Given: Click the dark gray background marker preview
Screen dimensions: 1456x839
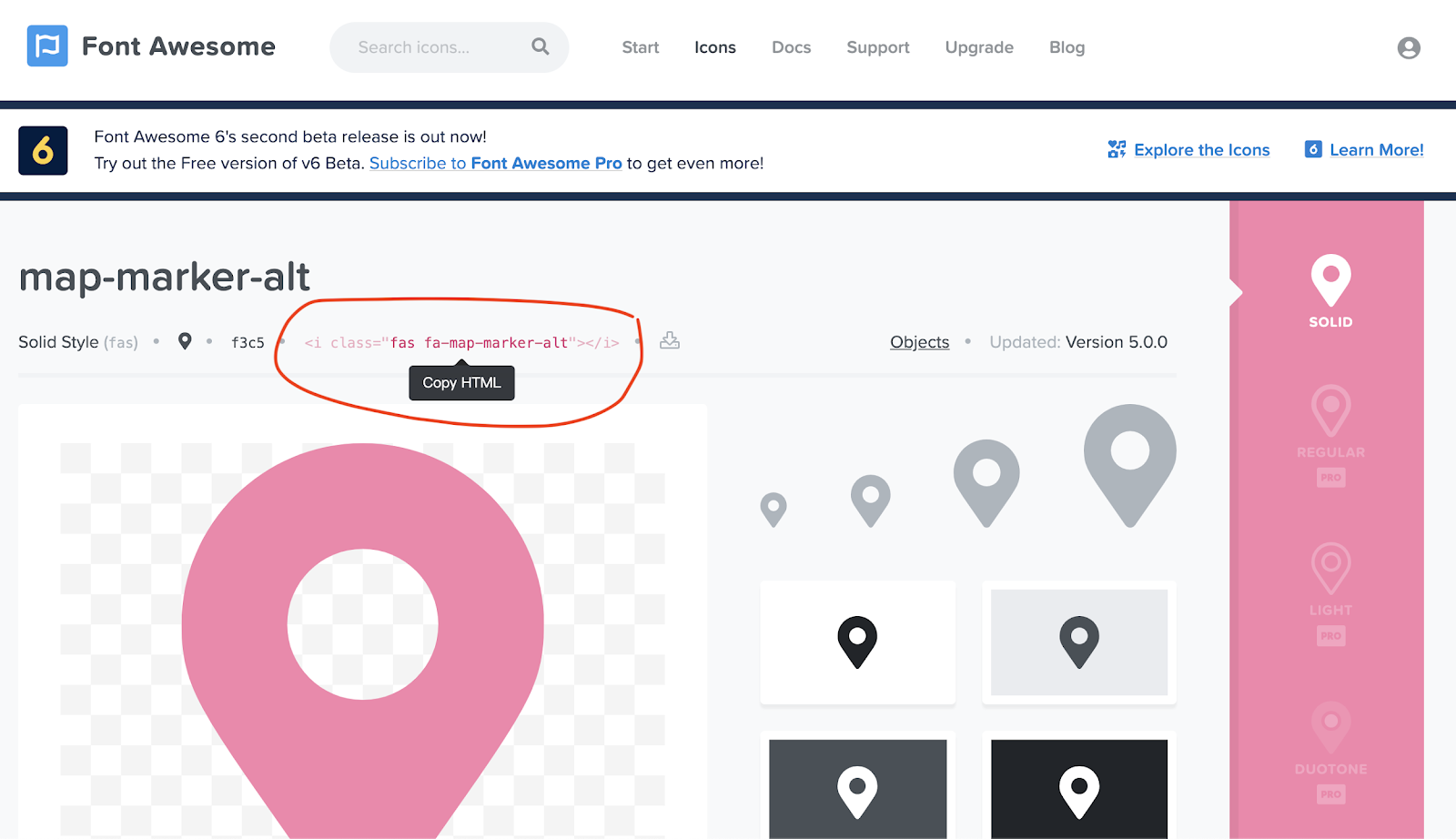Looking at the screenshot, I should coord(857,788).
